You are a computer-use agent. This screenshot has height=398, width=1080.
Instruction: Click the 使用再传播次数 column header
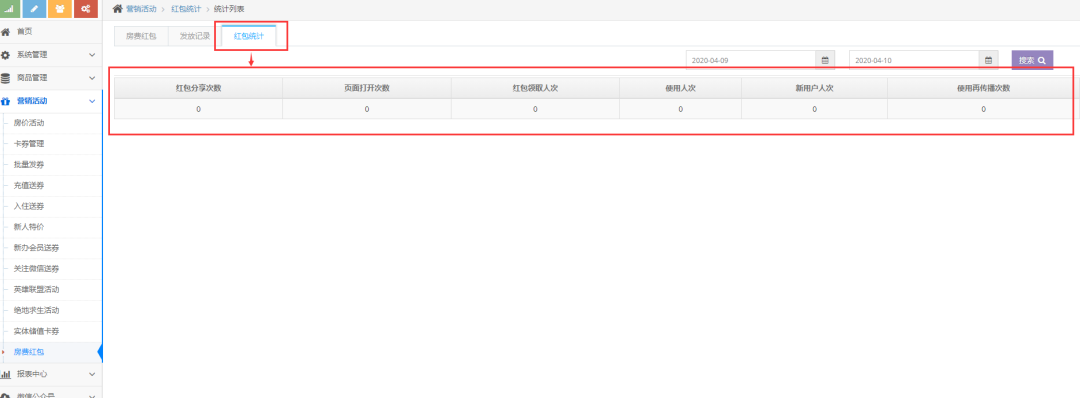(983, 88)
